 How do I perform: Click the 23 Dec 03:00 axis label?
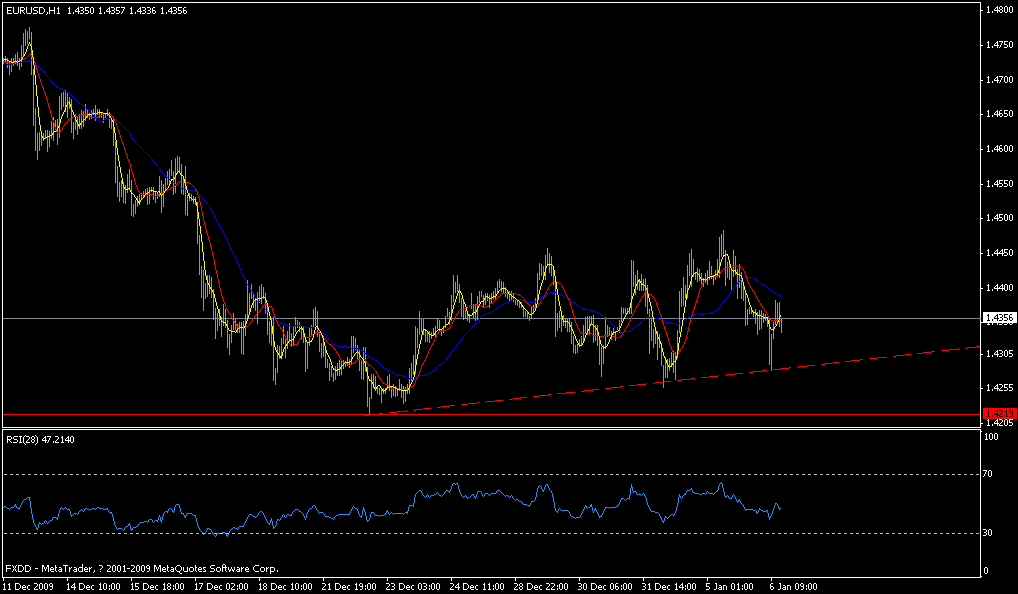pos(413,584)
